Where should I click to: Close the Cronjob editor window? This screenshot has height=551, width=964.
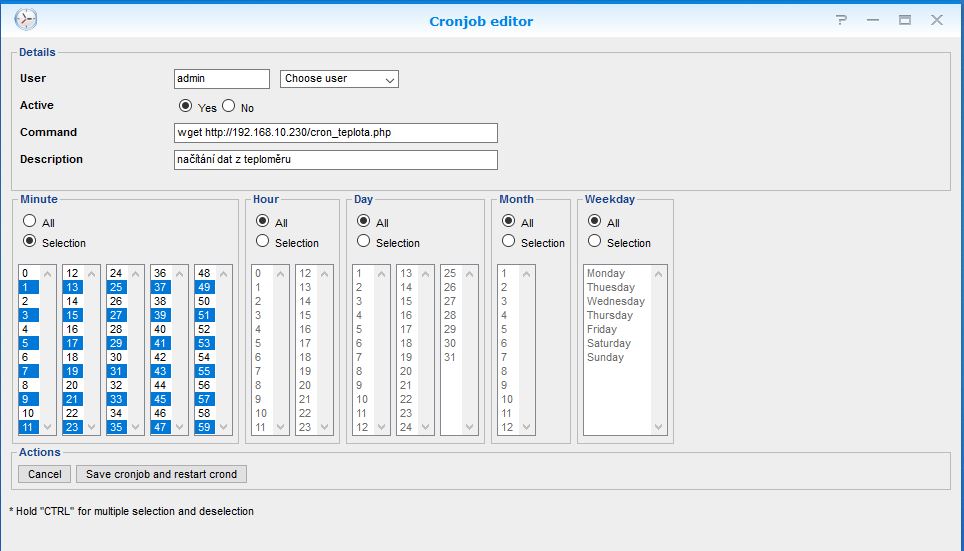(x=937, y=20)
